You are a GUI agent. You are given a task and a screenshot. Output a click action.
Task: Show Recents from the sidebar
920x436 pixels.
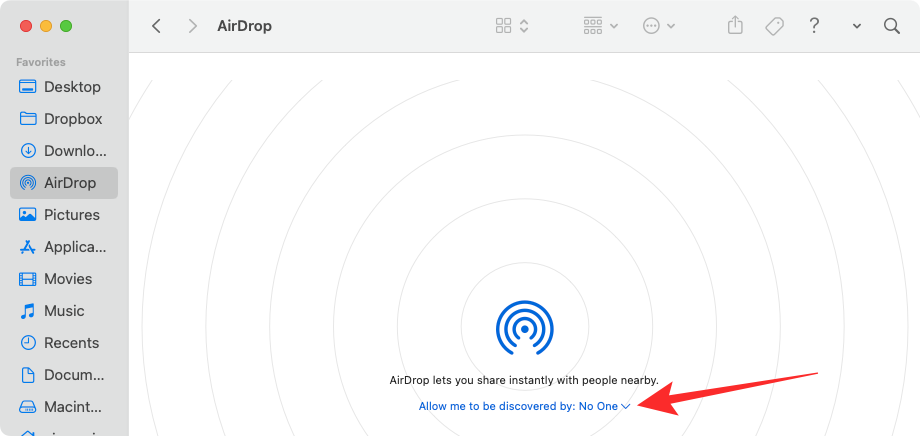point(71,343)
